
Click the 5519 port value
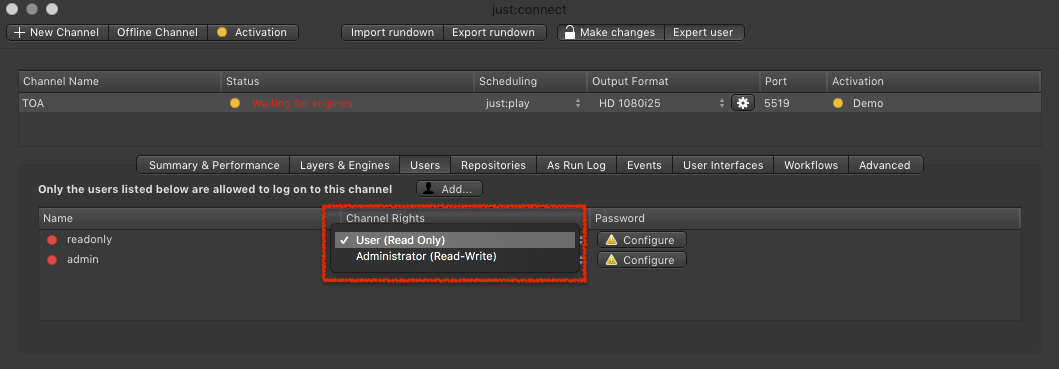(777, 103)
